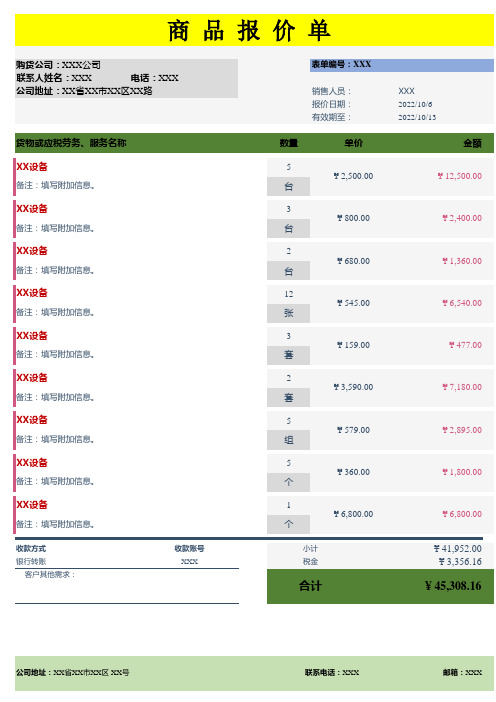
Task: Select the amount ¥477.00 cell
Action: coord(465,345)
